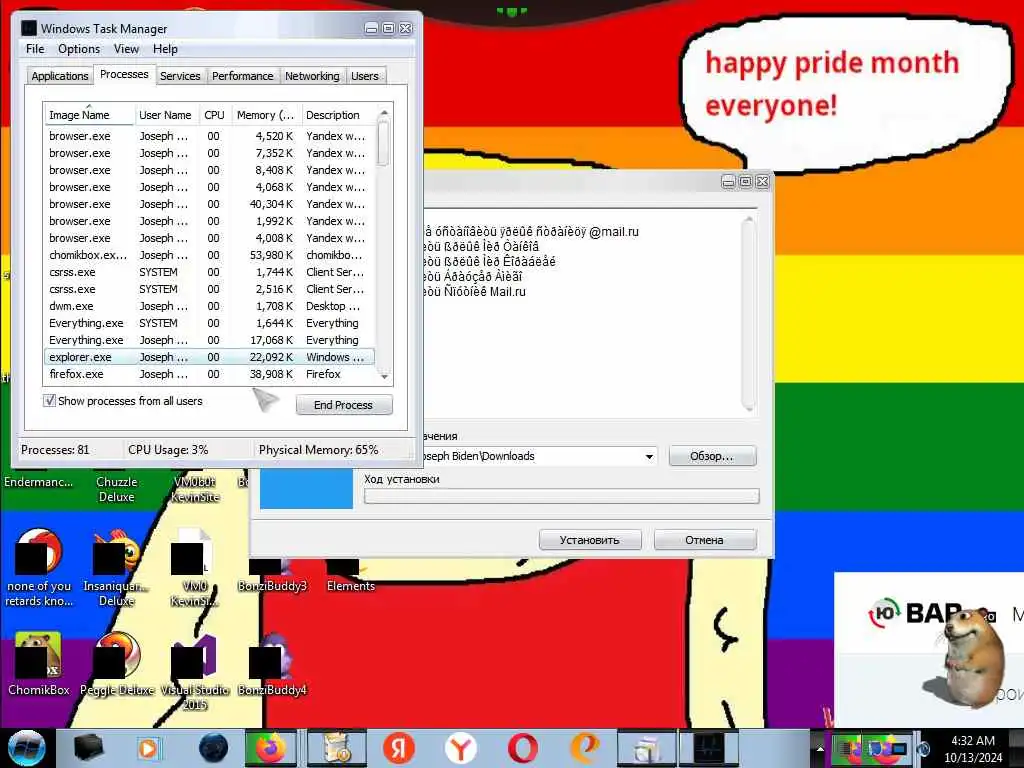Open the Help menu in Task Manager
Image resolution: width=1024 pixels, height=768 pixels.
pos(165,49)
